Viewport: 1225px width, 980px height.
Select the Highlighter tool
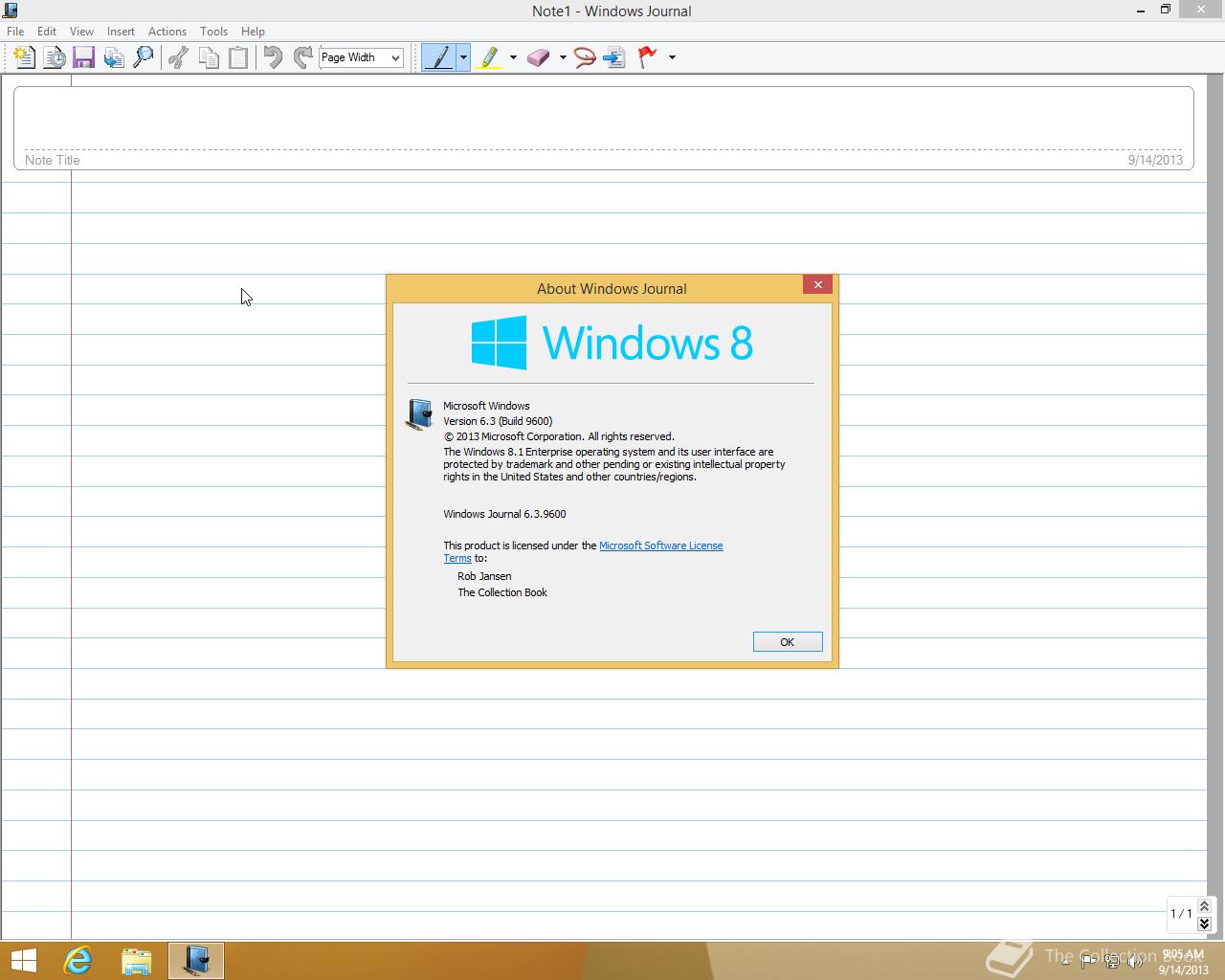coord(489,57)
